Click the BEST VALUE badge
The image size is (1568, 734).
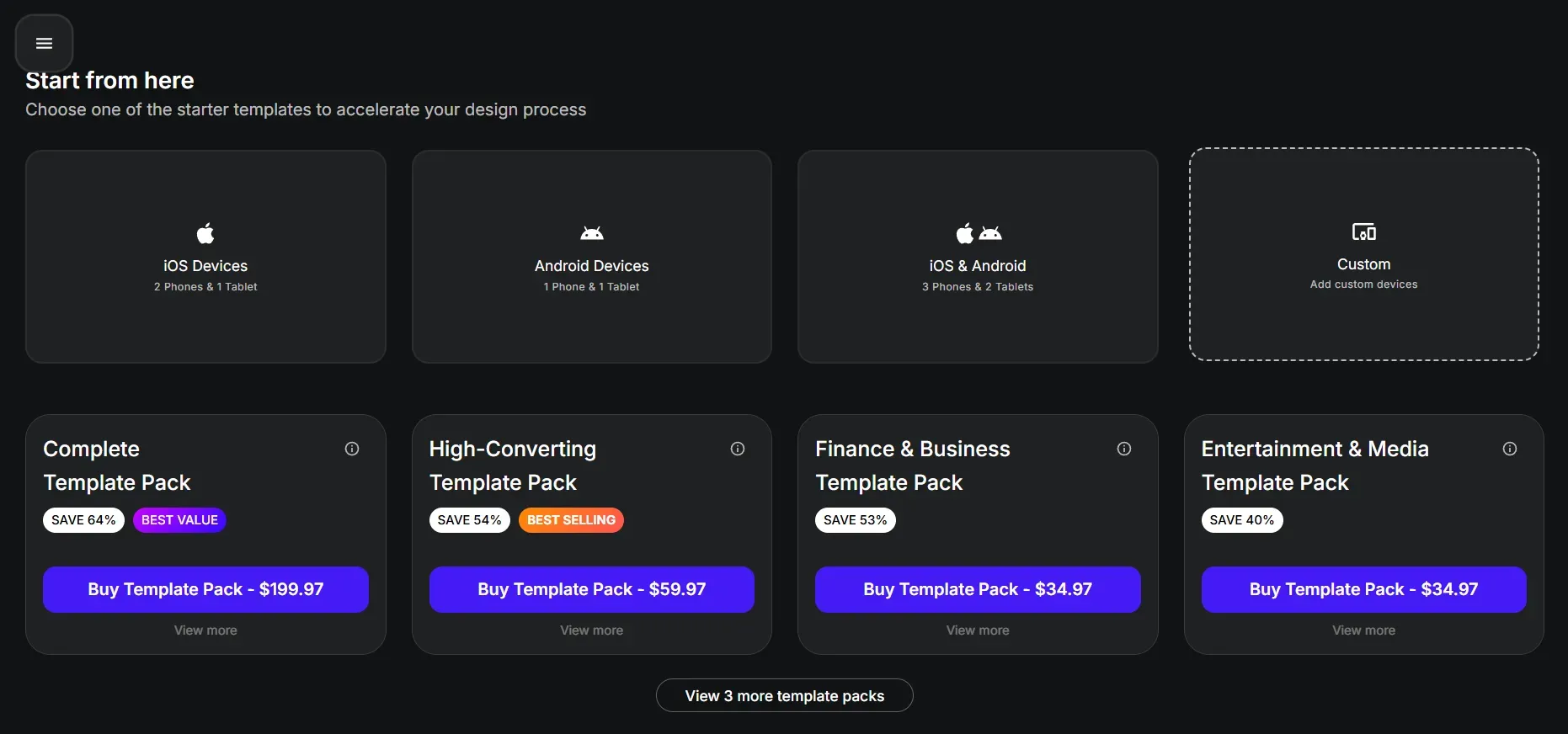click(x=179, y=520)
